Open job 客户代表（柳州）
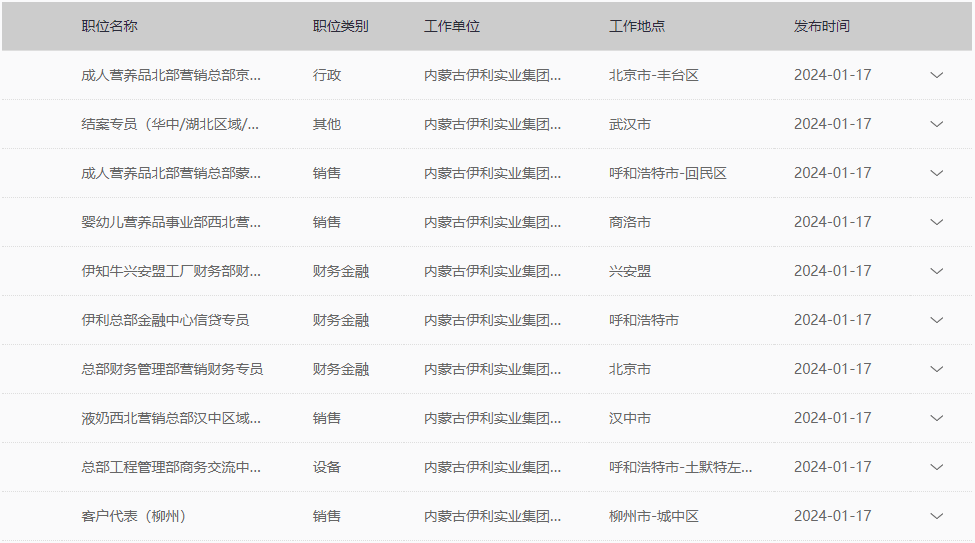 (x=134, y=516)
